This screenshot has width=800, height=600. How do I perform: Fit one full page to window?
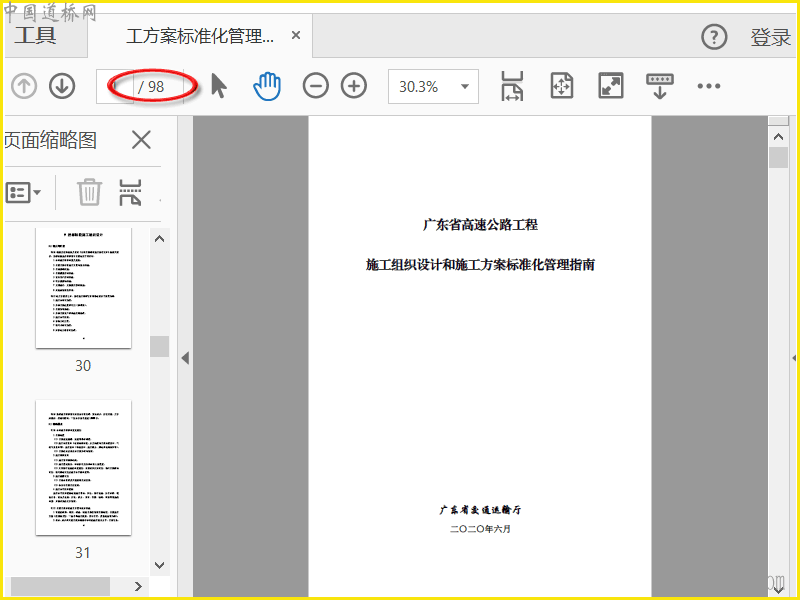coord(562,86)
